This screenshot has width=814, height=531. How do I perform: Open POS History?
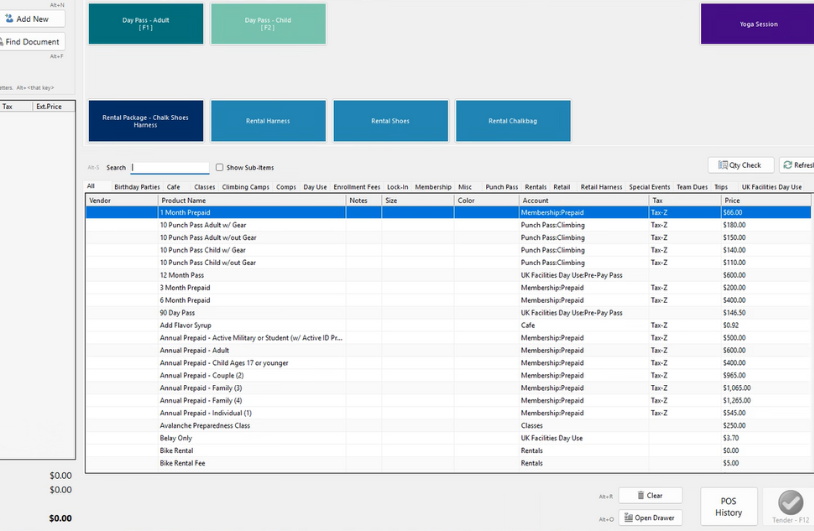pyautogui.click(x=728, y=507)
